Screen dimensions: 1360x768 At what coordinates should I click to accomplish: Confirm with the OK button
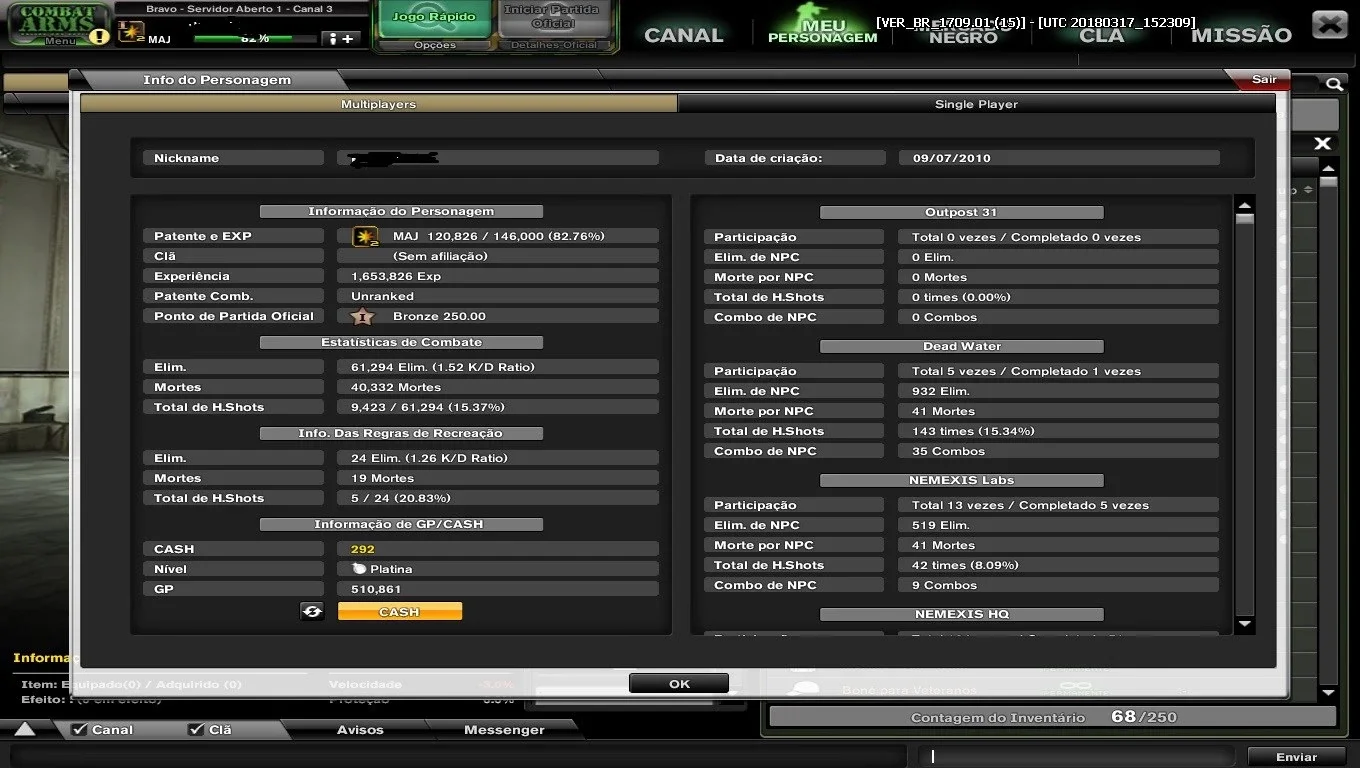click(x=679, y=684)
